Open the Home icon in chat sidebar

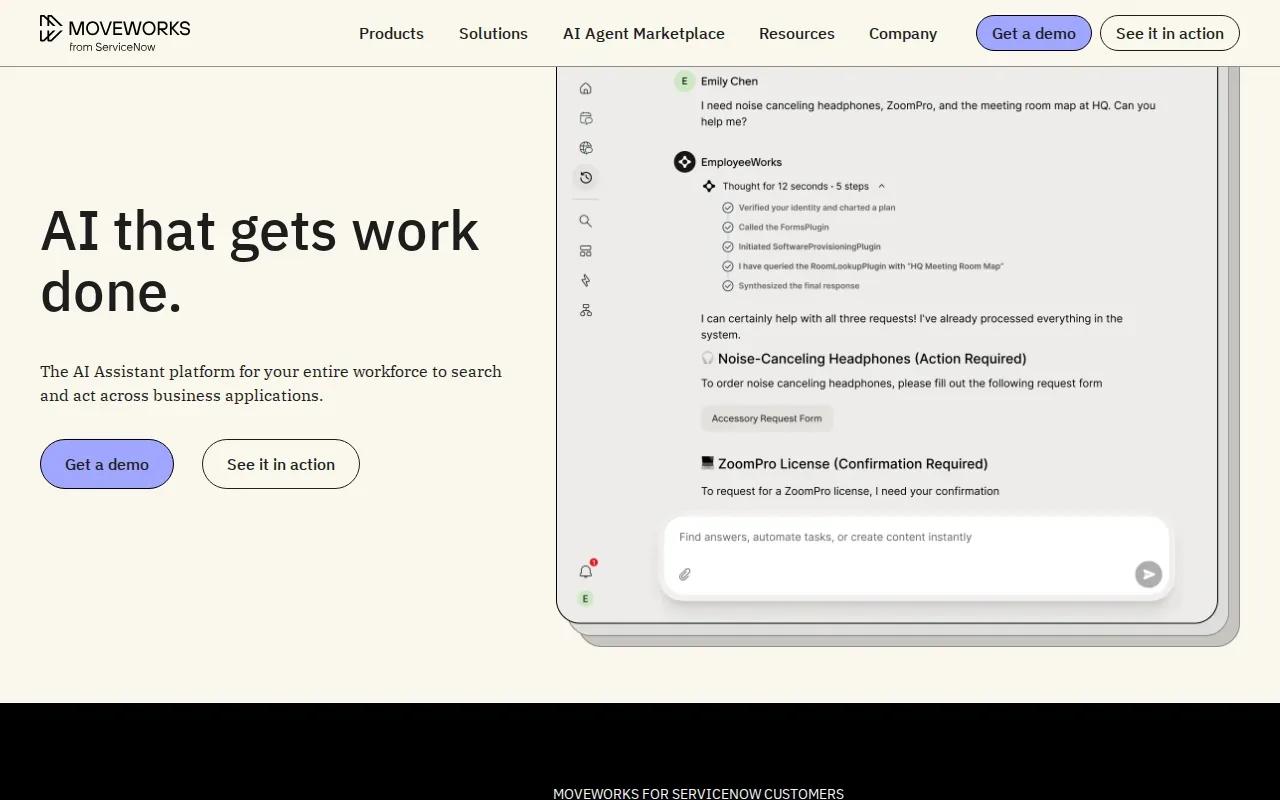(x=586, y=88)
